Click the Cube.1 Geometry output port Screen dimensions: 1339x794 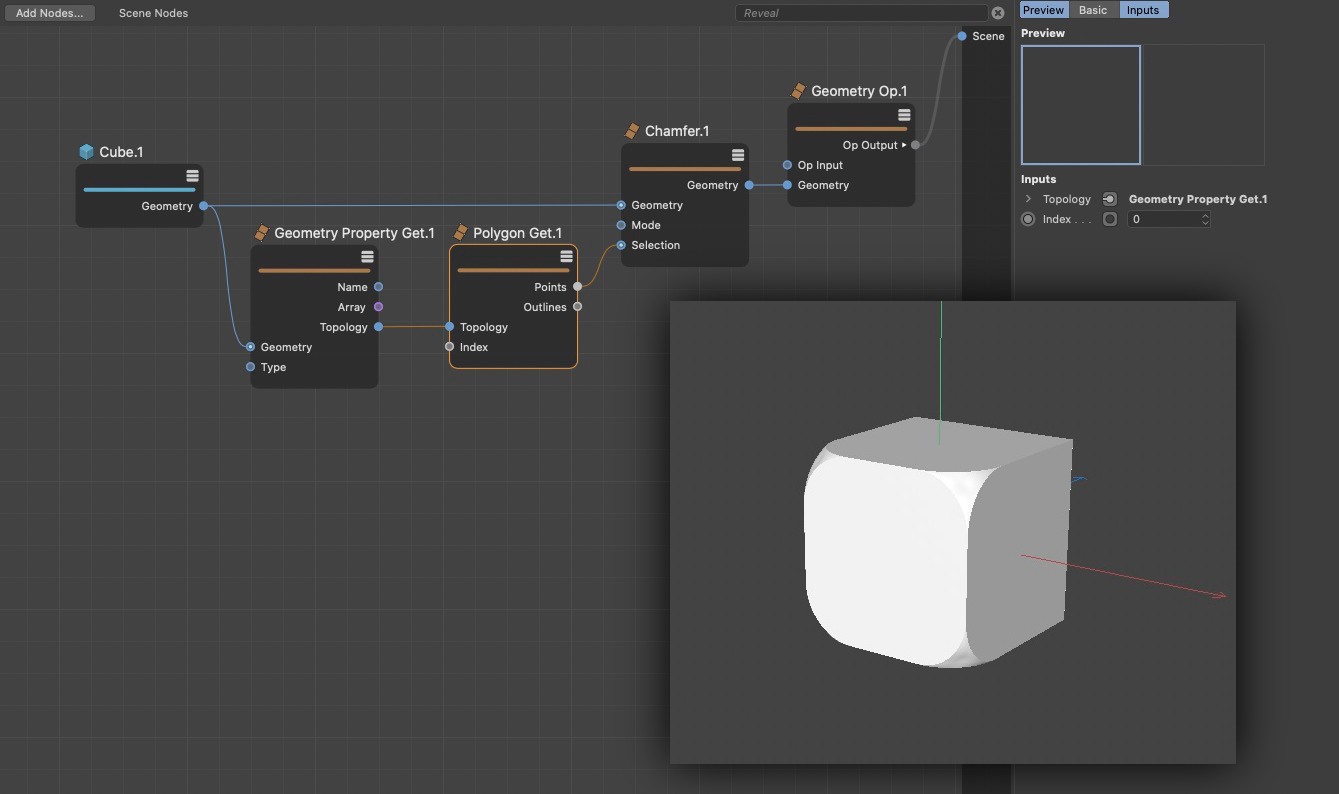203,206
